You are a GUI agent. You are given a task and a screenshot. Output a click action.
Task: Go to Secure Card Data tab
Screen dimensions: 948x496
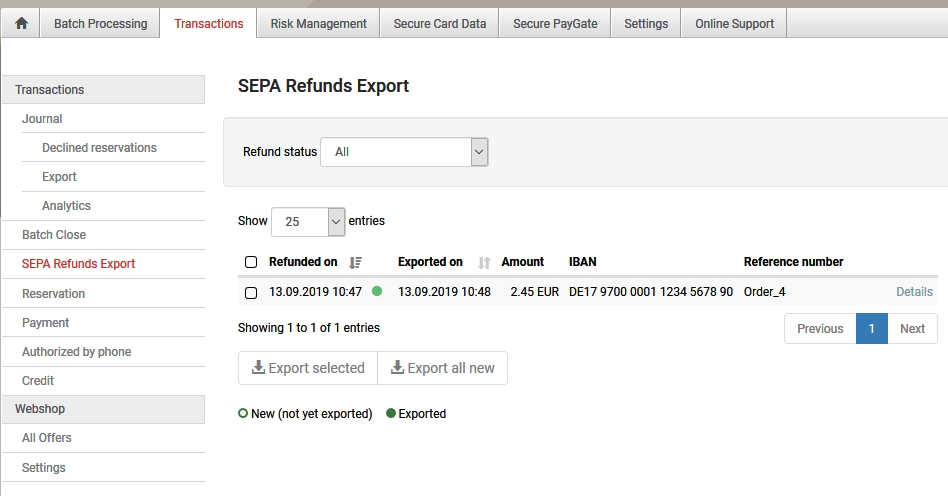(x=439, y=23)
